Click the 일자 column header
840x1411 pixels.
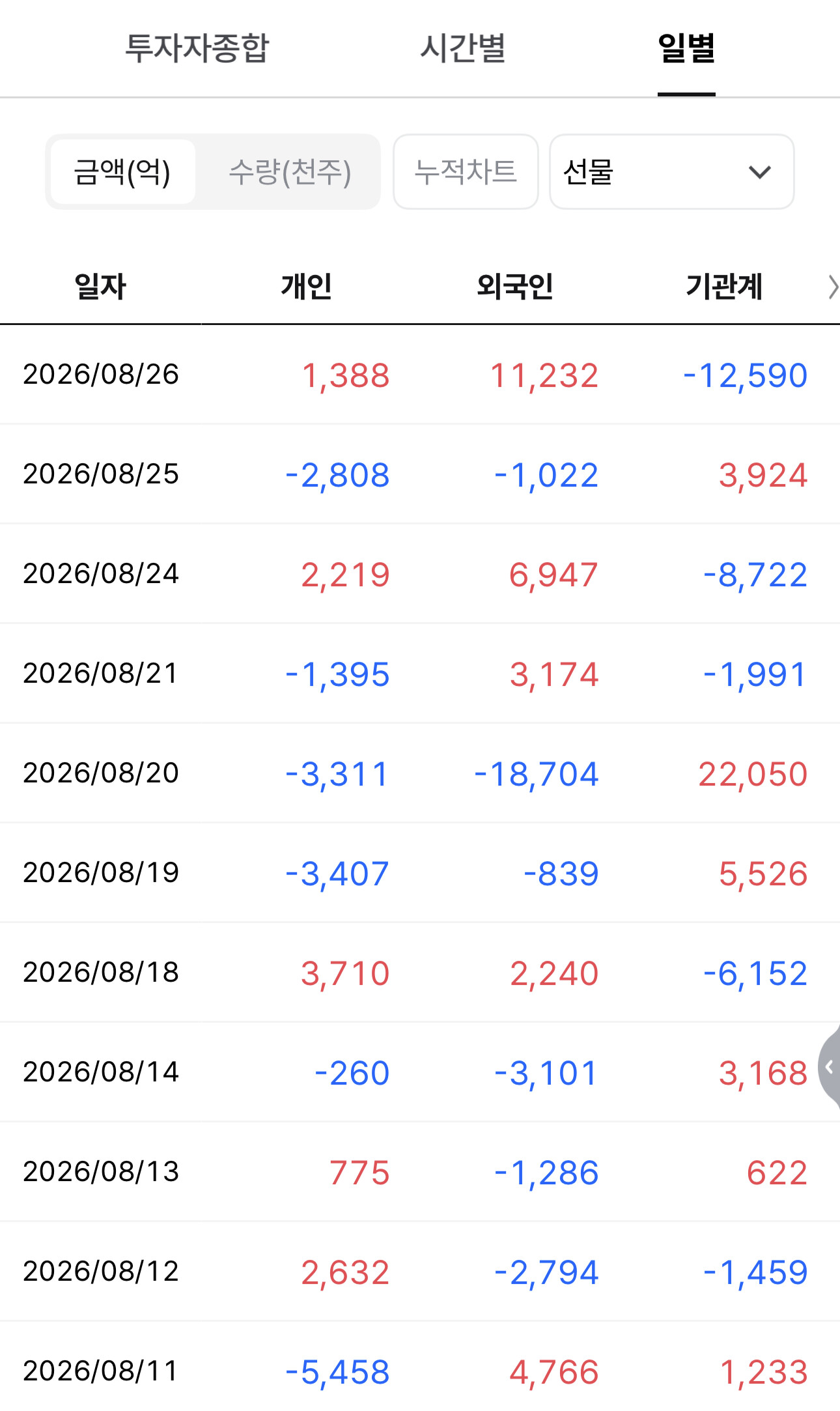pos(100,287)
